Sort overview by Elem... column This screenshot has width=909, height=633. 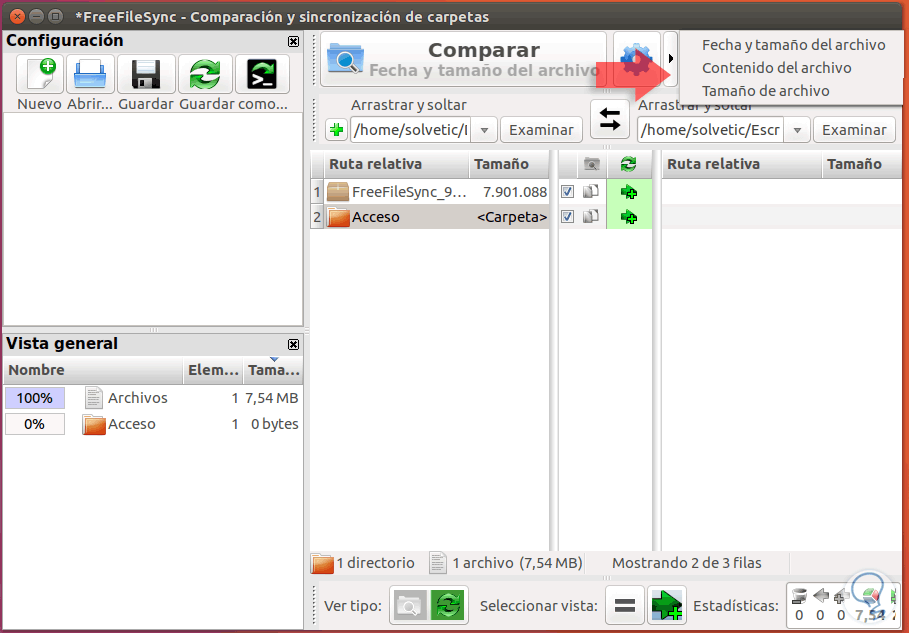click(x=213, y=370)
